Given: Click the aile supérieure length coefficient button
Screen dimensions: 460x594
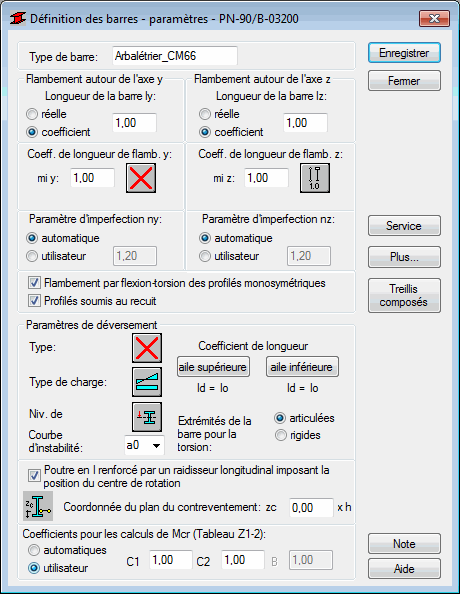Looking at the screenshot, I should click(213, 367).
